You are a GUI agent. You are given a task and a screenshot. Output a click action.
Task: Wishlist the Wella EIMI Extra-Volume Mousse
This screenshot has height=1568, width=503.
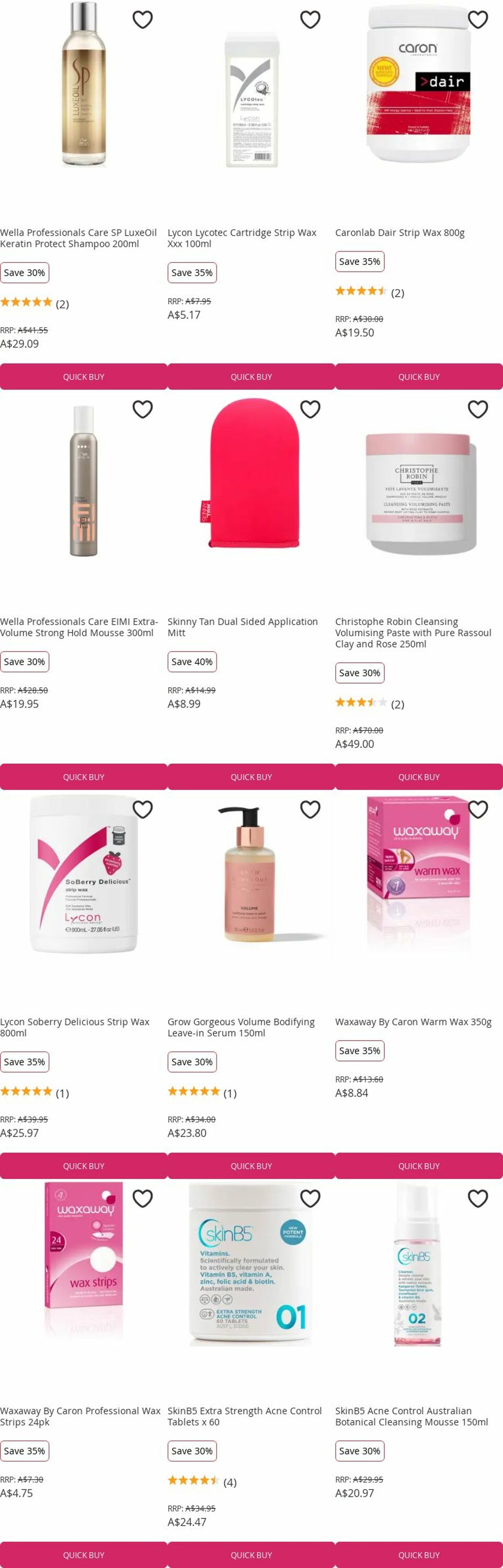pos(143,409)
